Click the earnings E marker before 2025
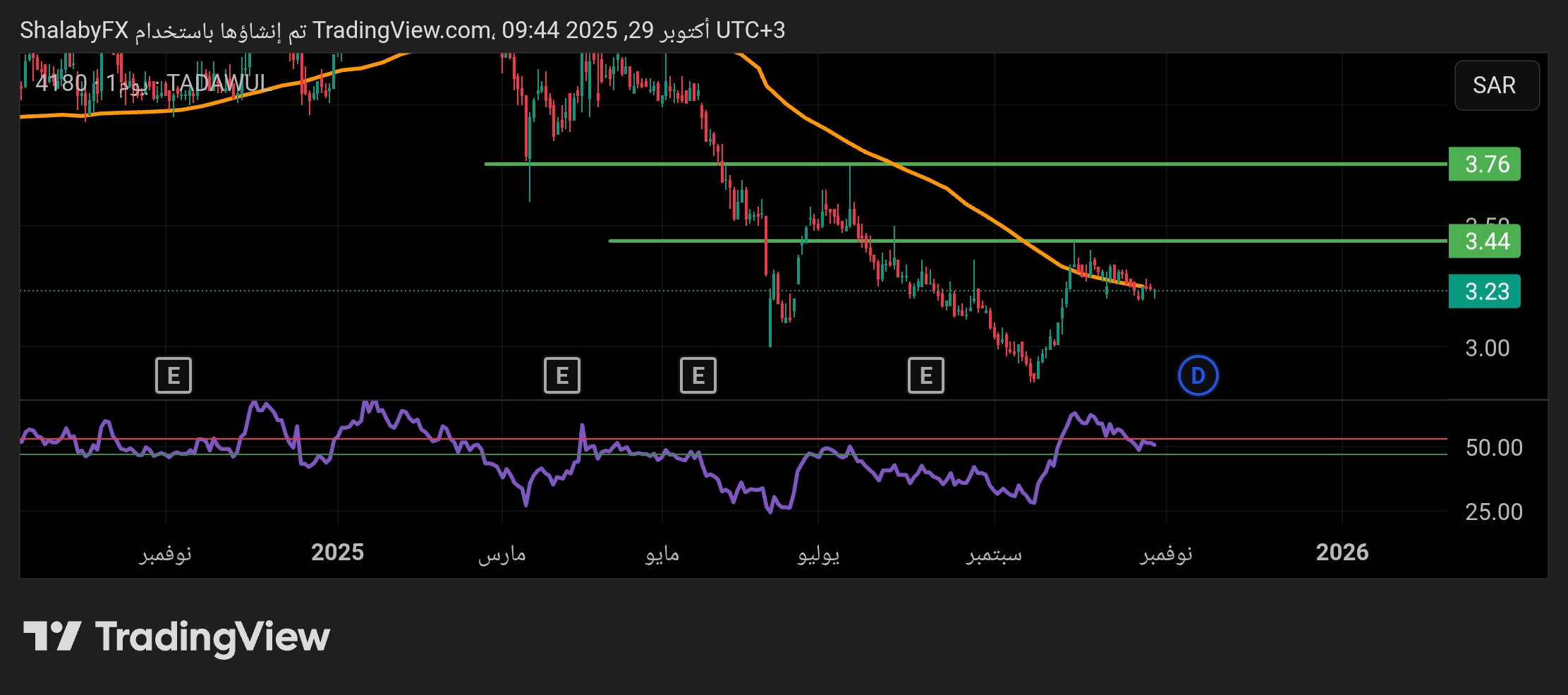Viewport: 1568px width, 695px height. point(174,376)
